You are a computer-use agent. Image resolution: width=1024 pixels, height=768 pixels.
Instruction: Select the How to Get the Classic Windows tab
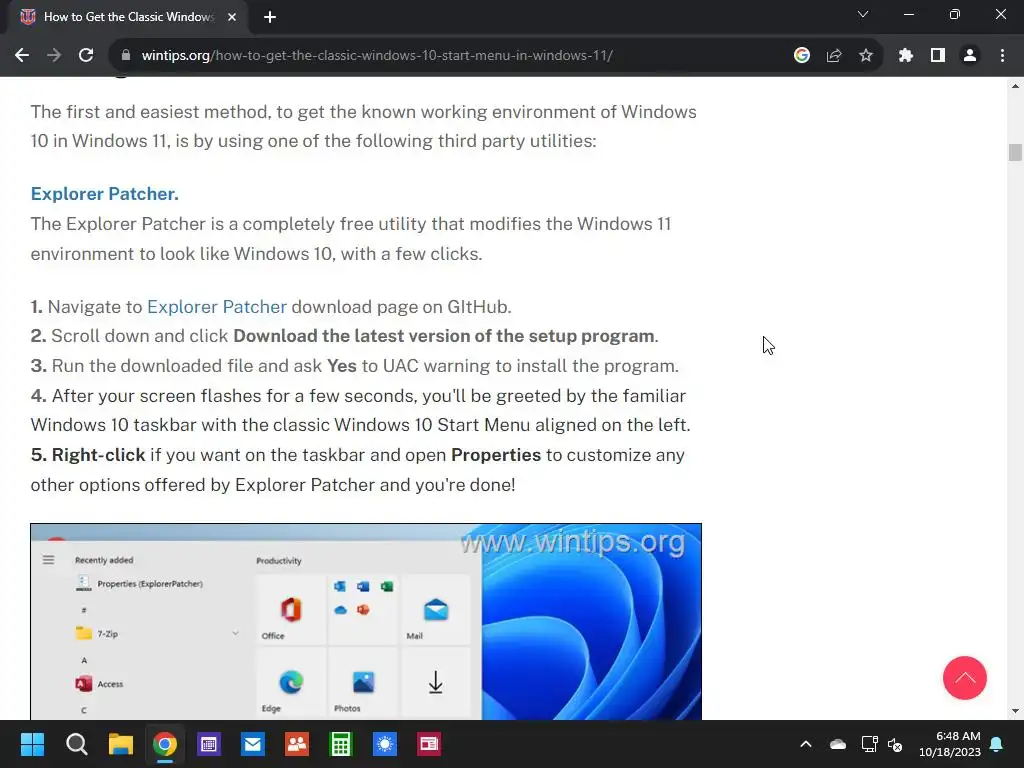tap(128, 17)
